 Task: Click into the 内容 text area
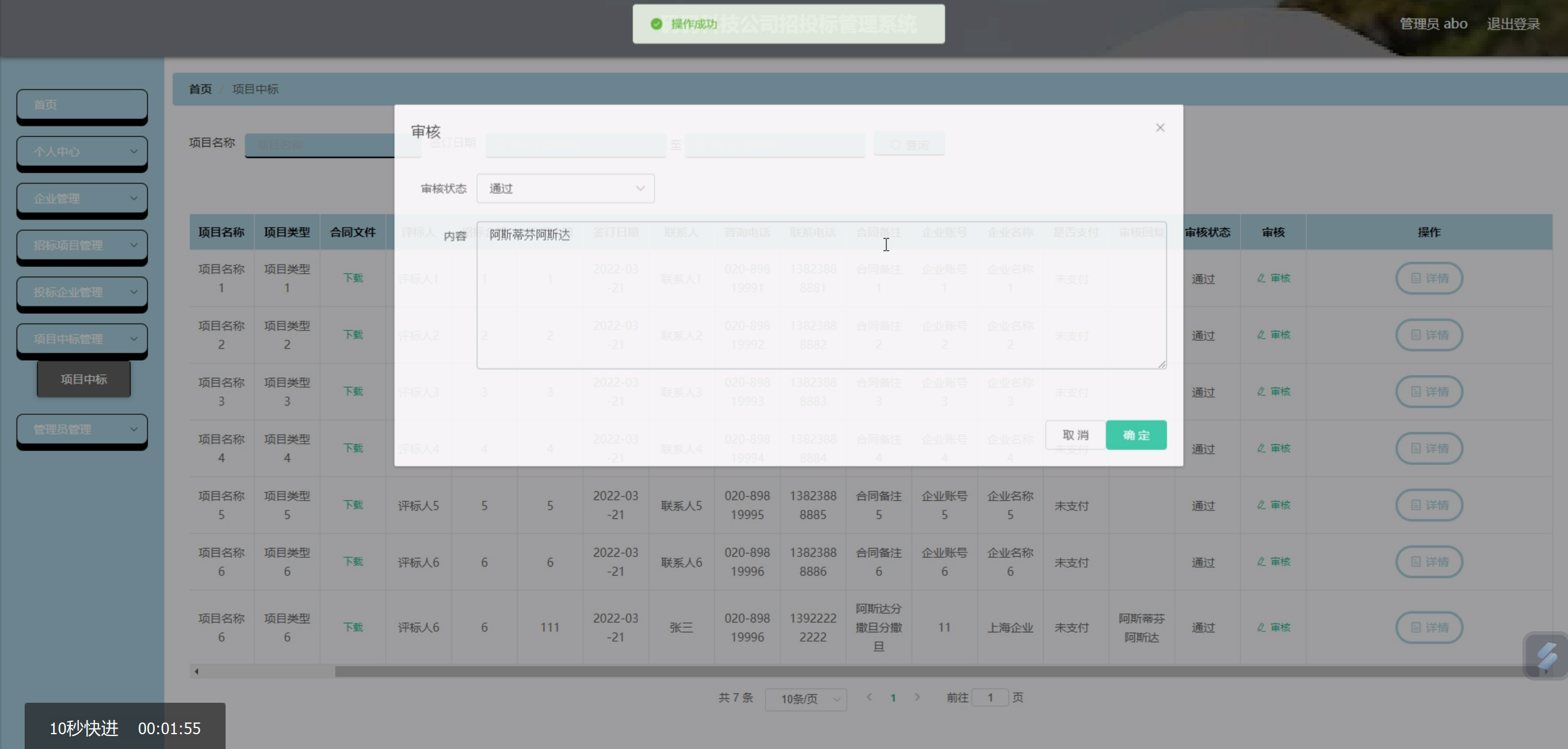[x=821, y=295]
